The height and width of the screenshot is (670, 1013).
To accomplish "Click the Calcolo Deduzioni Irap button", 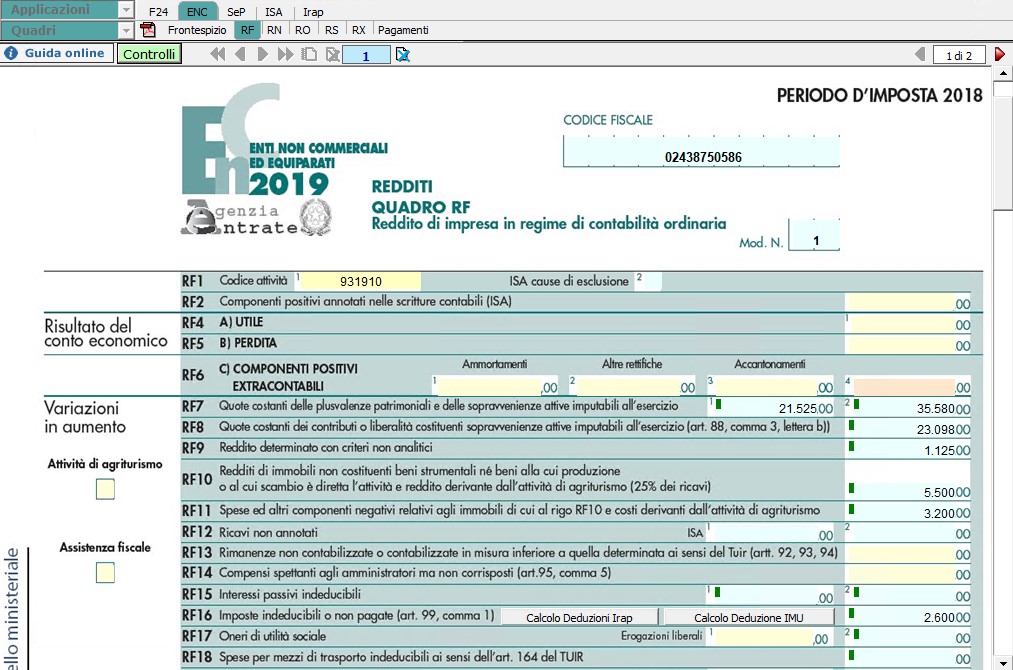I will [580, 617].
